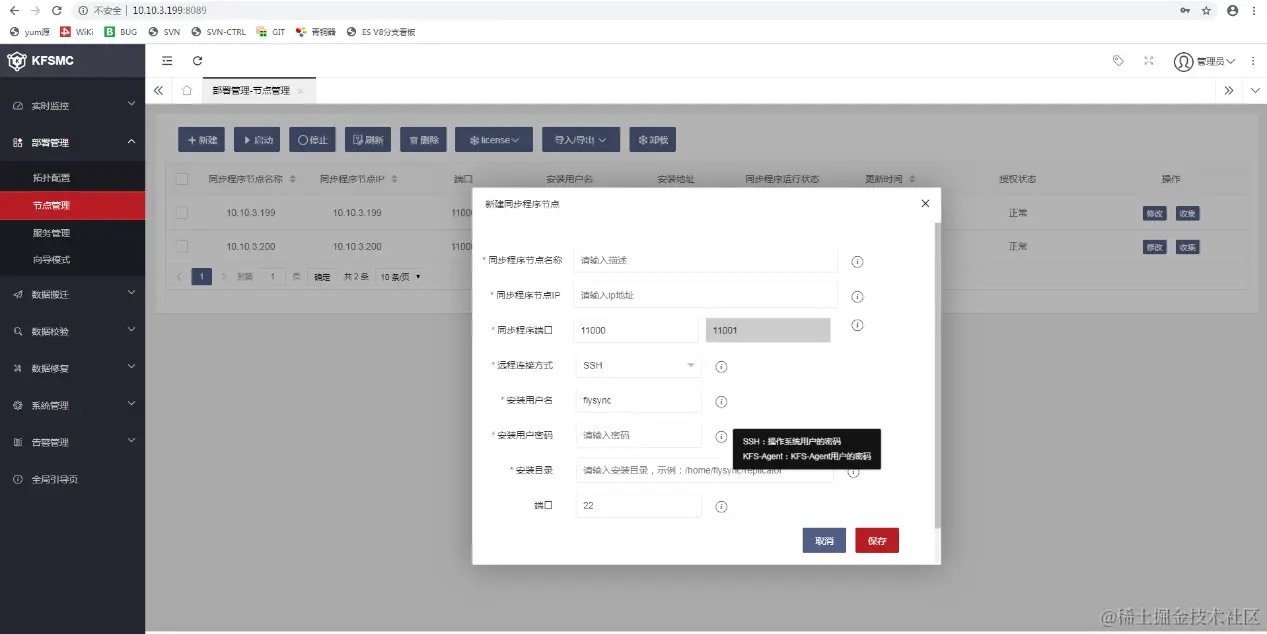
Task: Open the 远程连接方式 SSH dropdown
Action: click(x=639, y=366)
